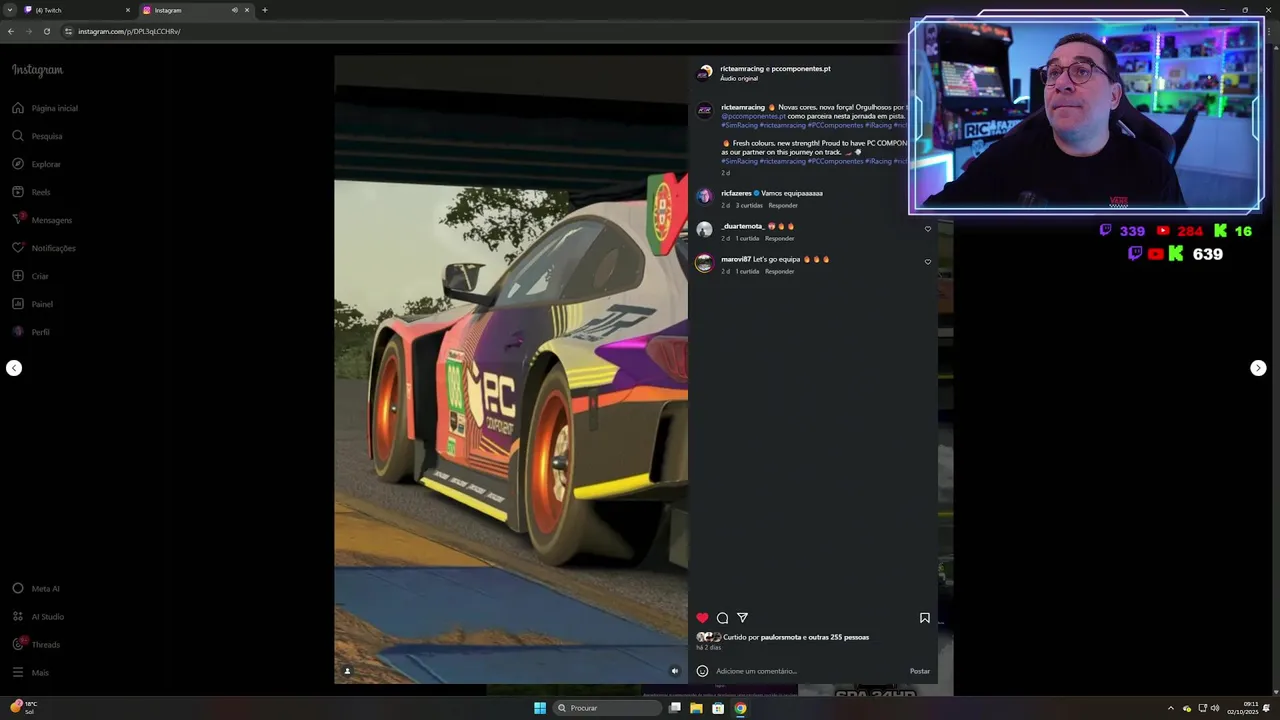Open Pesquisa search in Instagram sidebar
This screenshot has height=720, width=1280.
coord(38,136)
